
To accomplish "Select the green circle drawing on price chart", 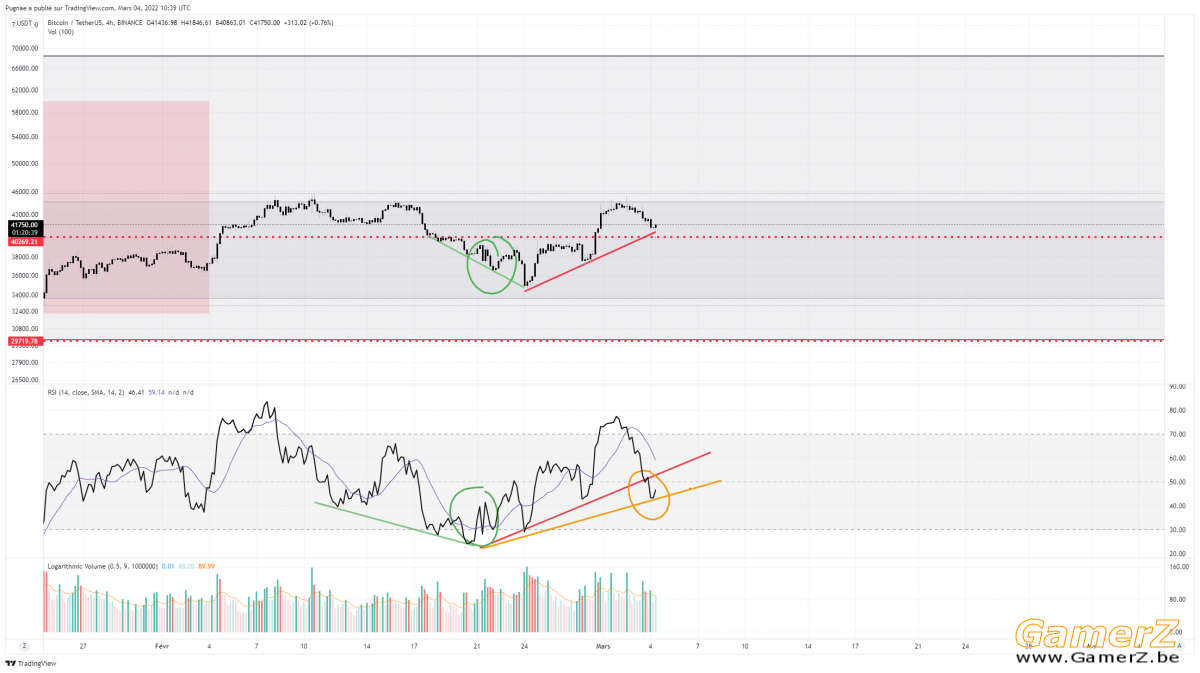I will click(x=492, y=266).
